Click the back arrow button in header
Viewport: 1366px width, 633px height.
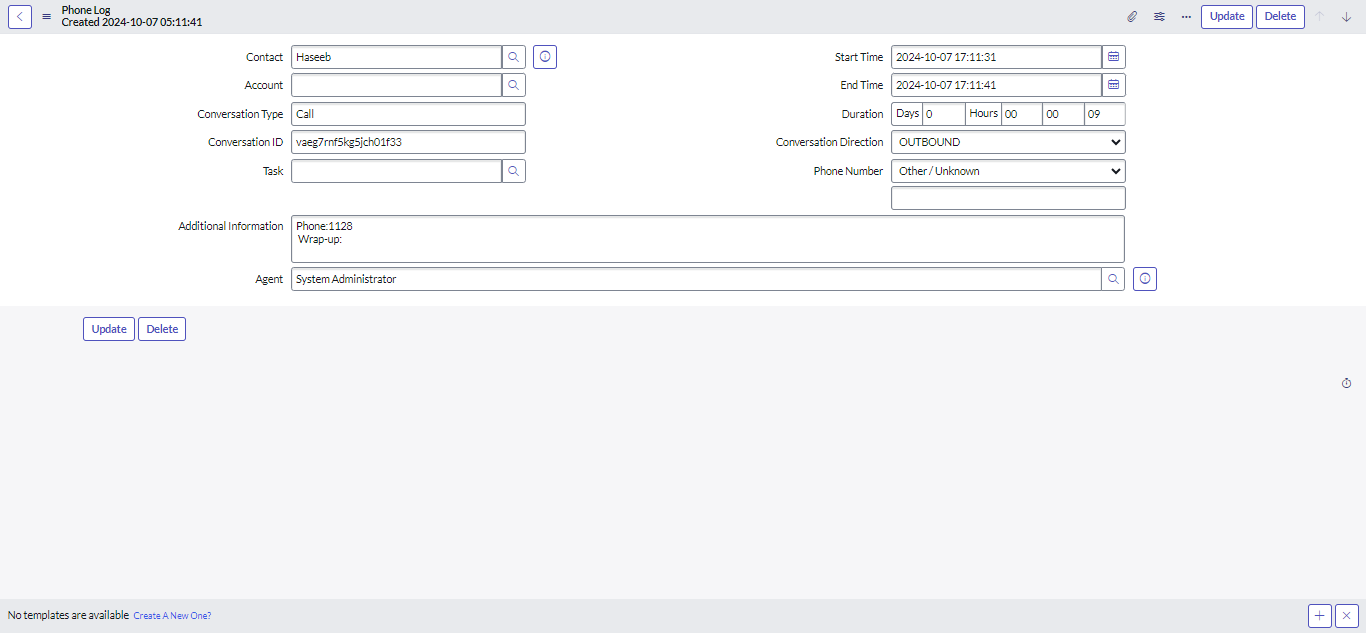[20, 17]
